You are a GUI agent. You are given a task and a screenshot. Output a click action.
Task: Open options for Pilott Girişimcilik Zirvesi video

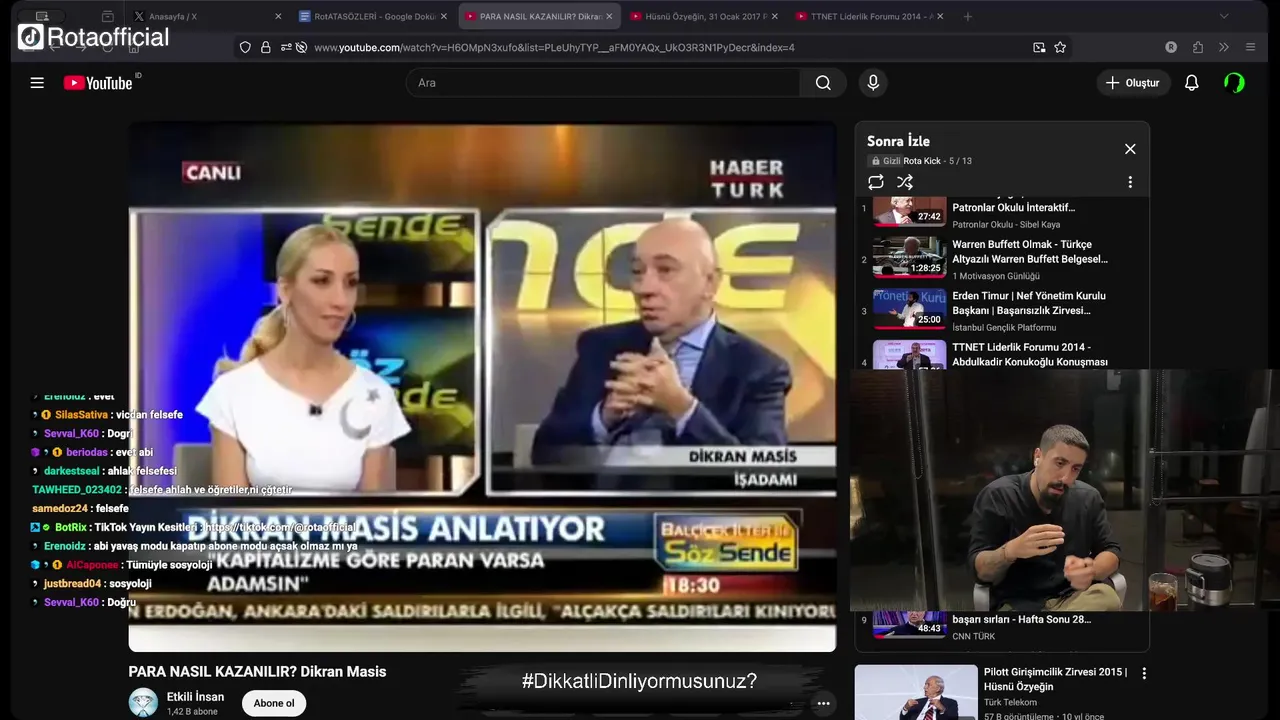point(1144,674)
